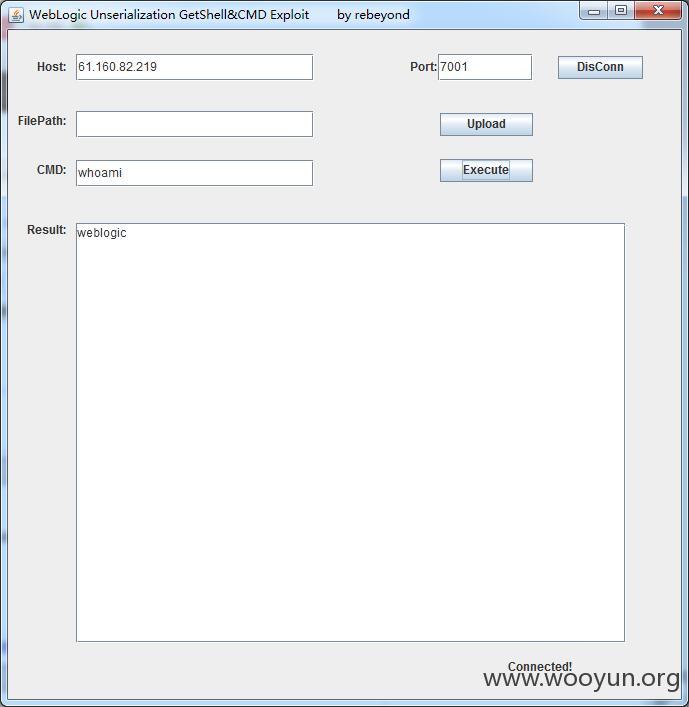The width and height of the screenshot is (689, 707).
Task: Maximize the exploit tool window
Action: (621, 10)
